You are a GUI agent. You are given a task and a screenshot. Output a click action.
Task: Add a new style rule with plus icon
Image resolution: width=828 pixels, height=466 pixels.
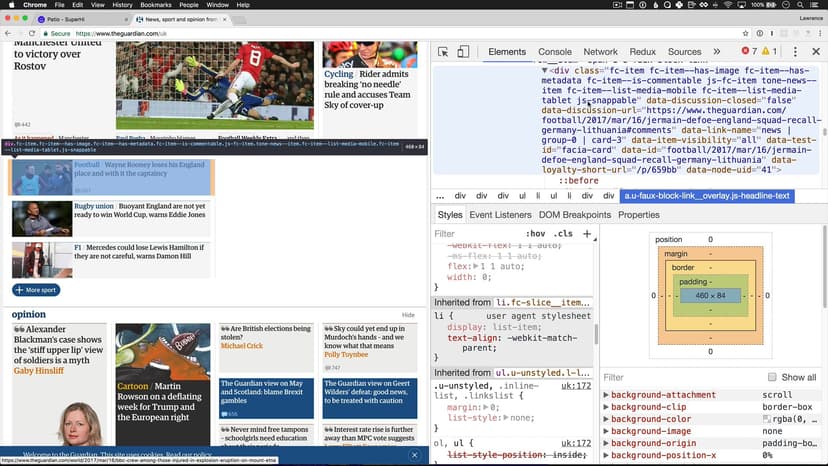[x=587, y=234]
